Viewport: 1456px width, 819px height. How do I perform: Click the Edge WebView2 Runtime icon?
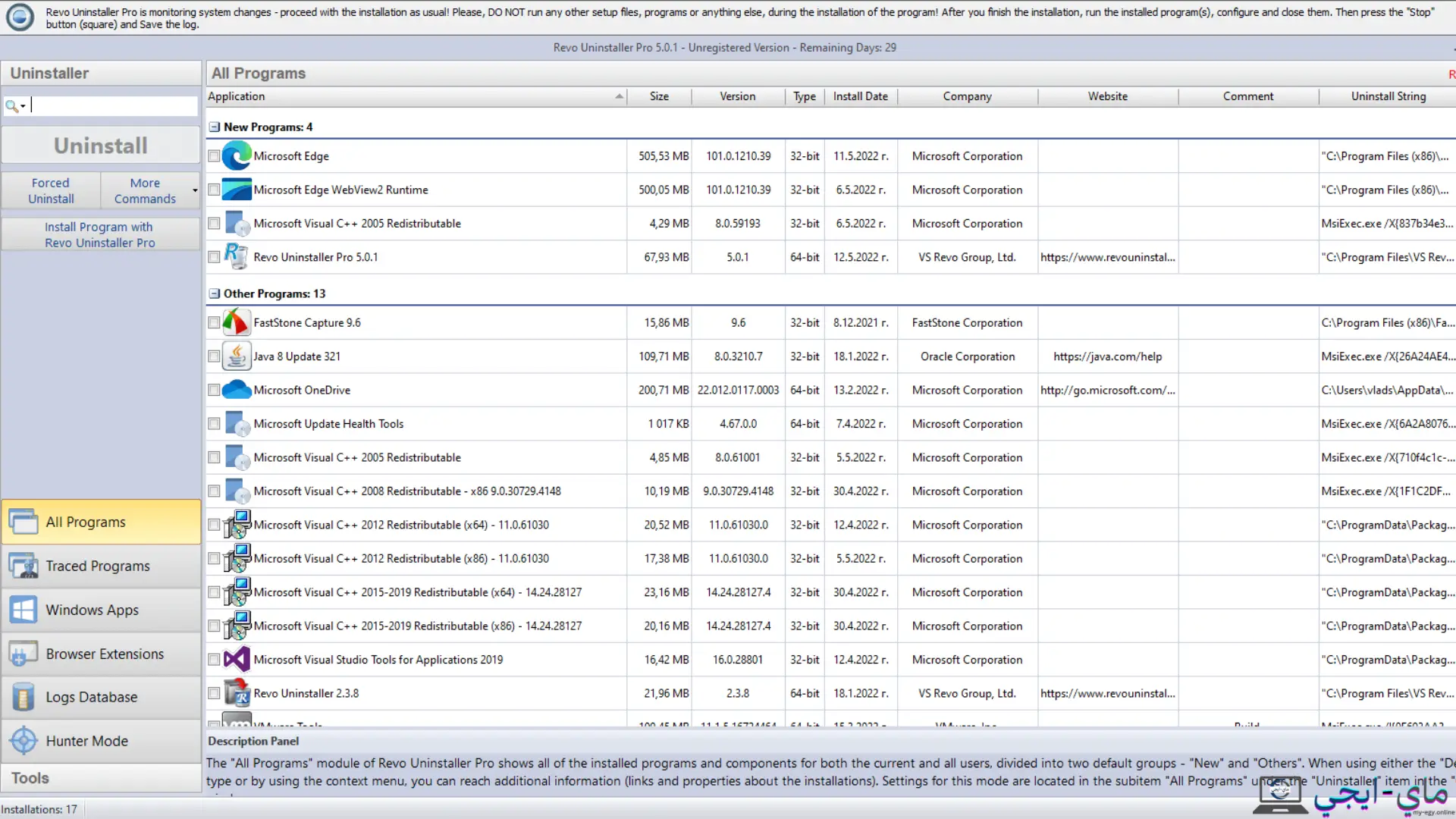pos(237,190)
